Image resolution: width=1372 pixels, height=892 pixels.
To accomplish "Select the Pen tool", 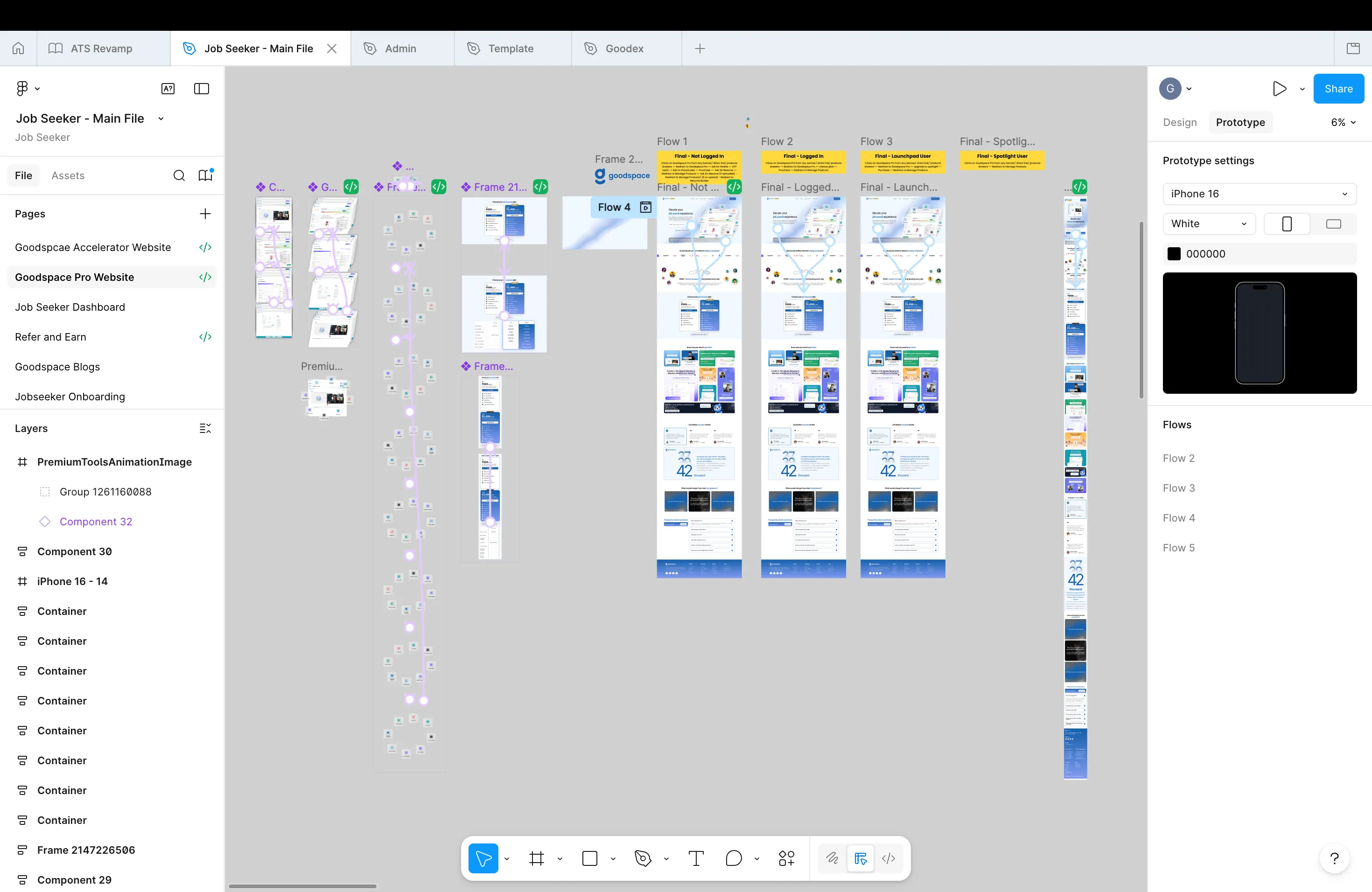I will tap(643, 858).
